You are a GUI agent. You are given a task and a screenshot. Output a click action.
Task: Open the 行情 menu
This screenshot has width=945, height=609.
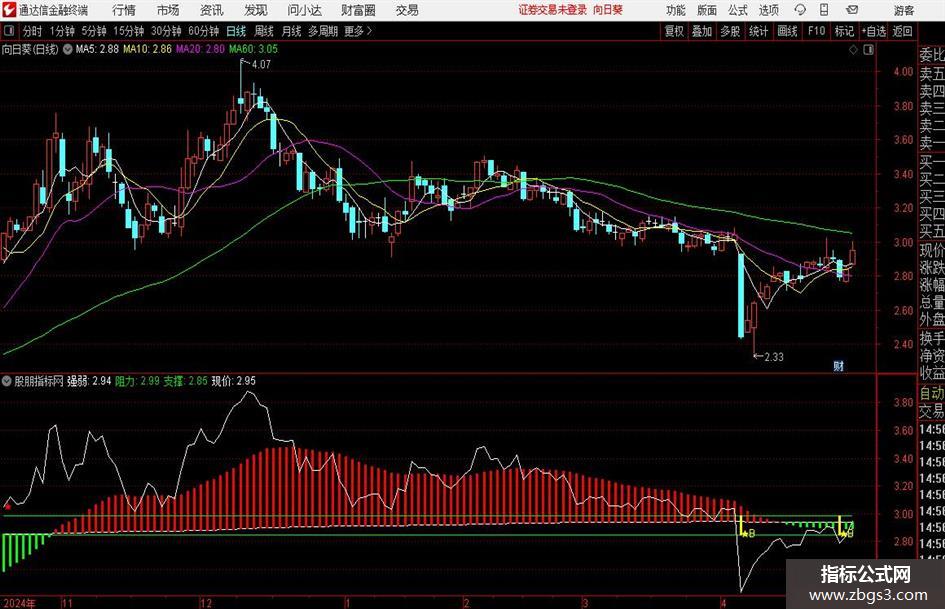[x=124, y=10]
